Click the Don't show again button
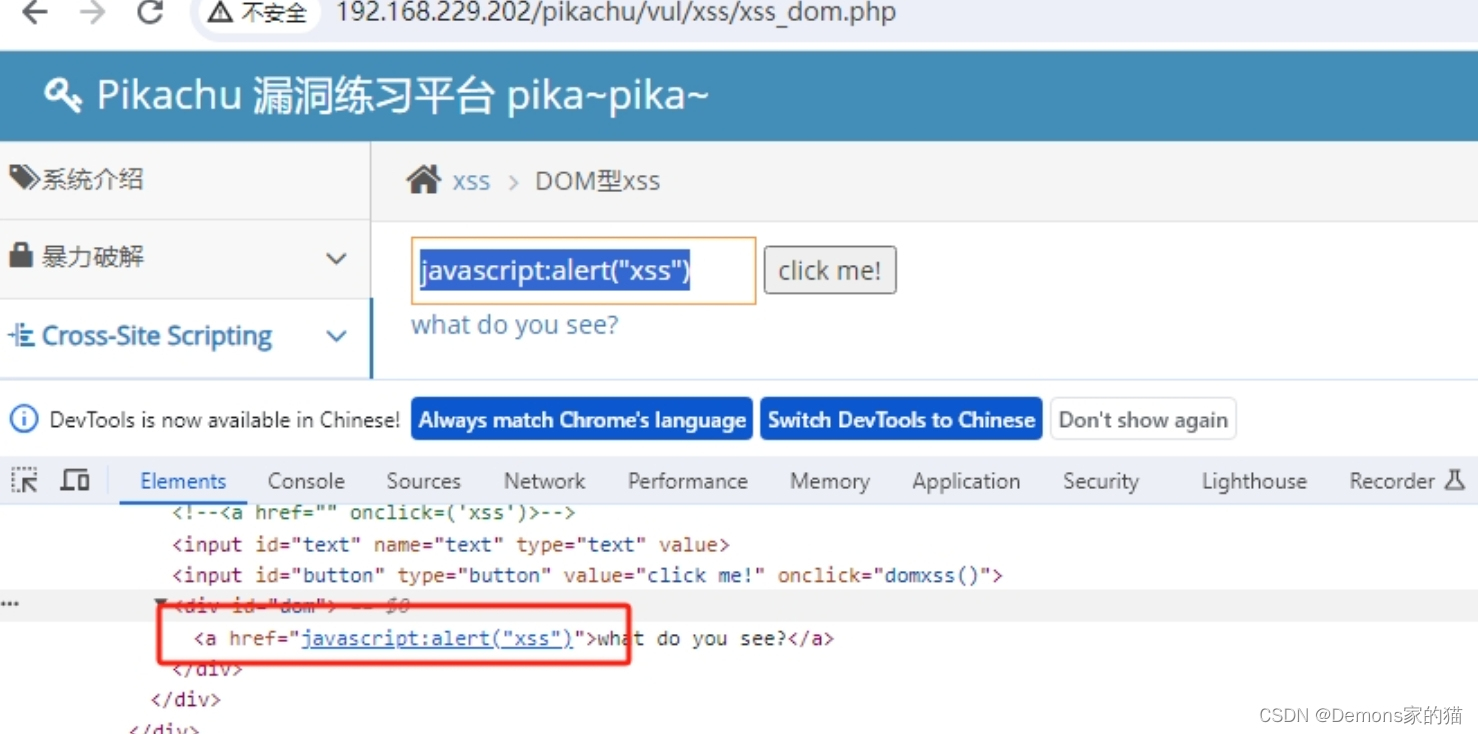 coord(1143,419)
